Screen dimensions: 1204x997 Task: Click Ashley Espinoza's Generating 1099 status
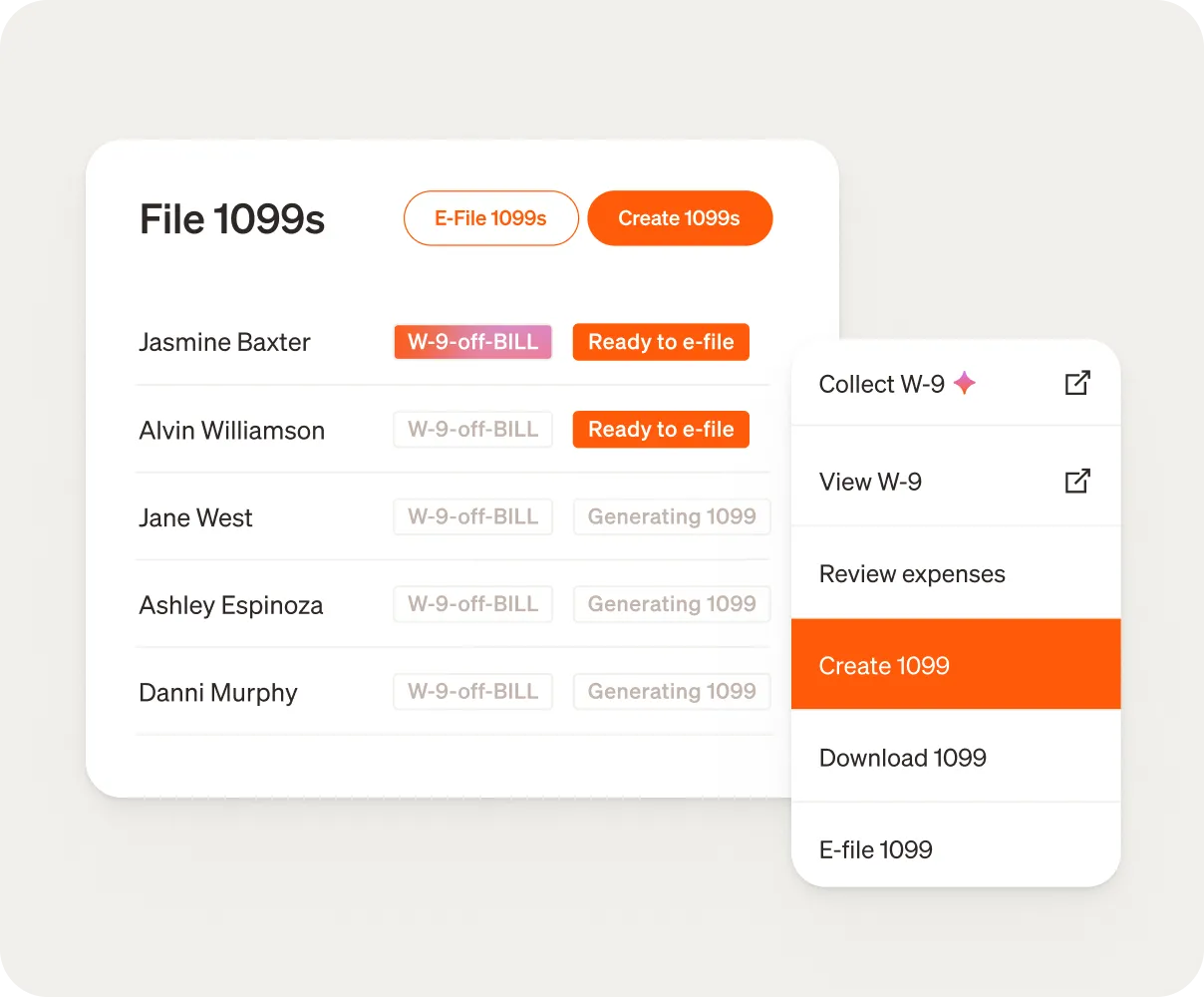click(x=672, y=604)
